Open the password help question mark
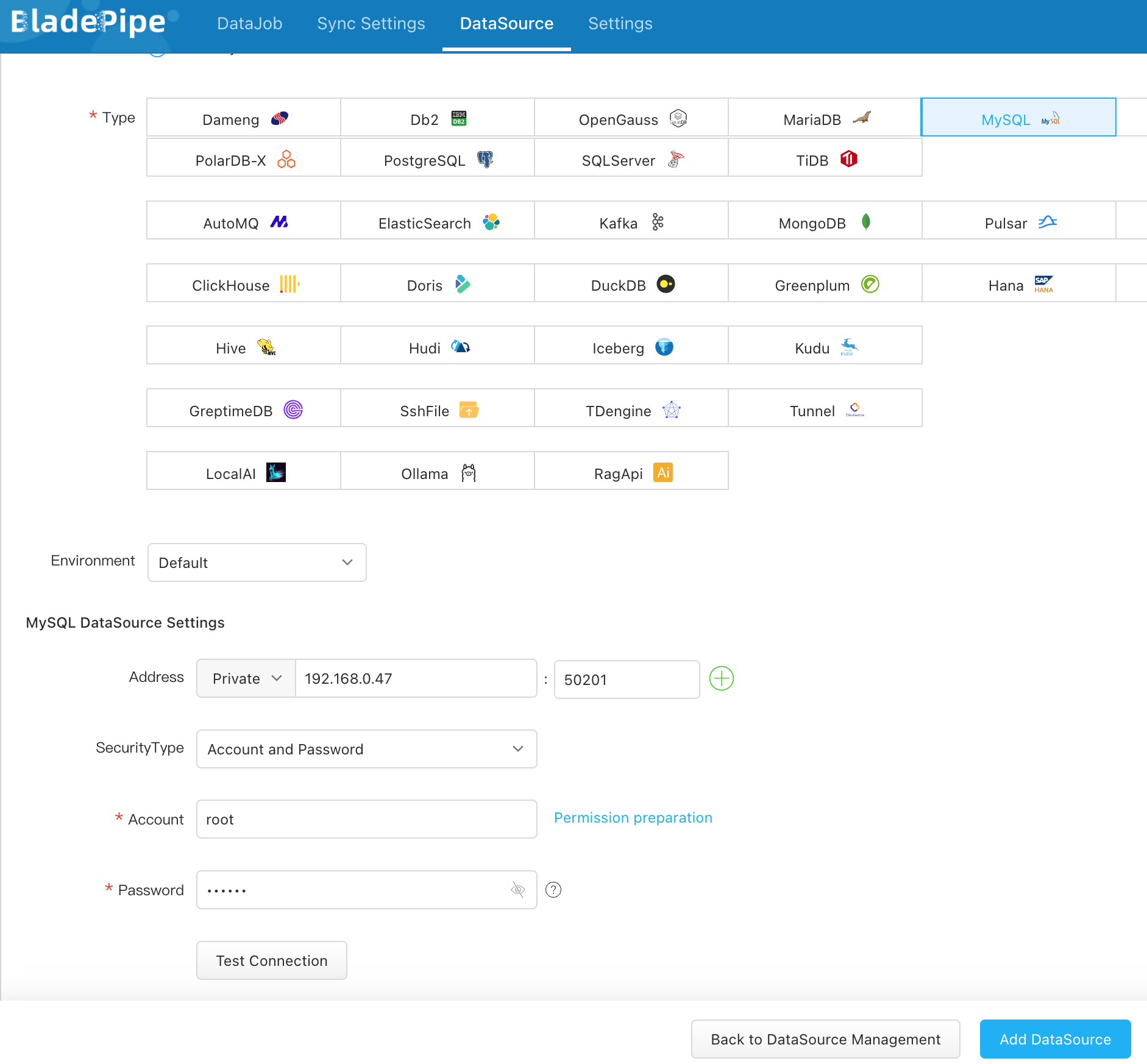 click(553, 890)
